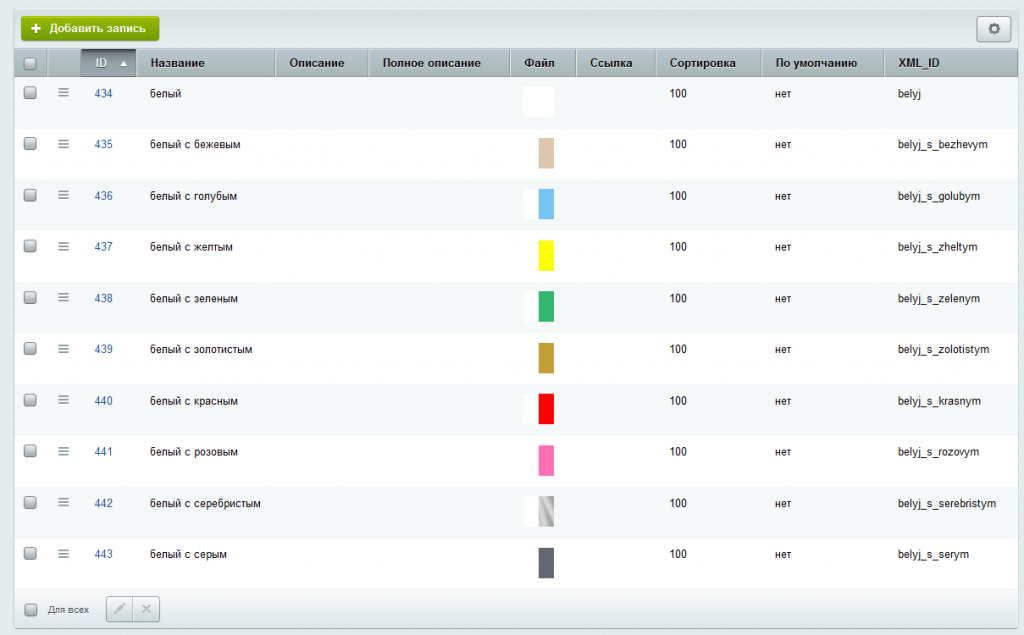Click the Добавить запись button
Screen dimensions: 1024x635
pyautogui.click(x=90, y=29)
